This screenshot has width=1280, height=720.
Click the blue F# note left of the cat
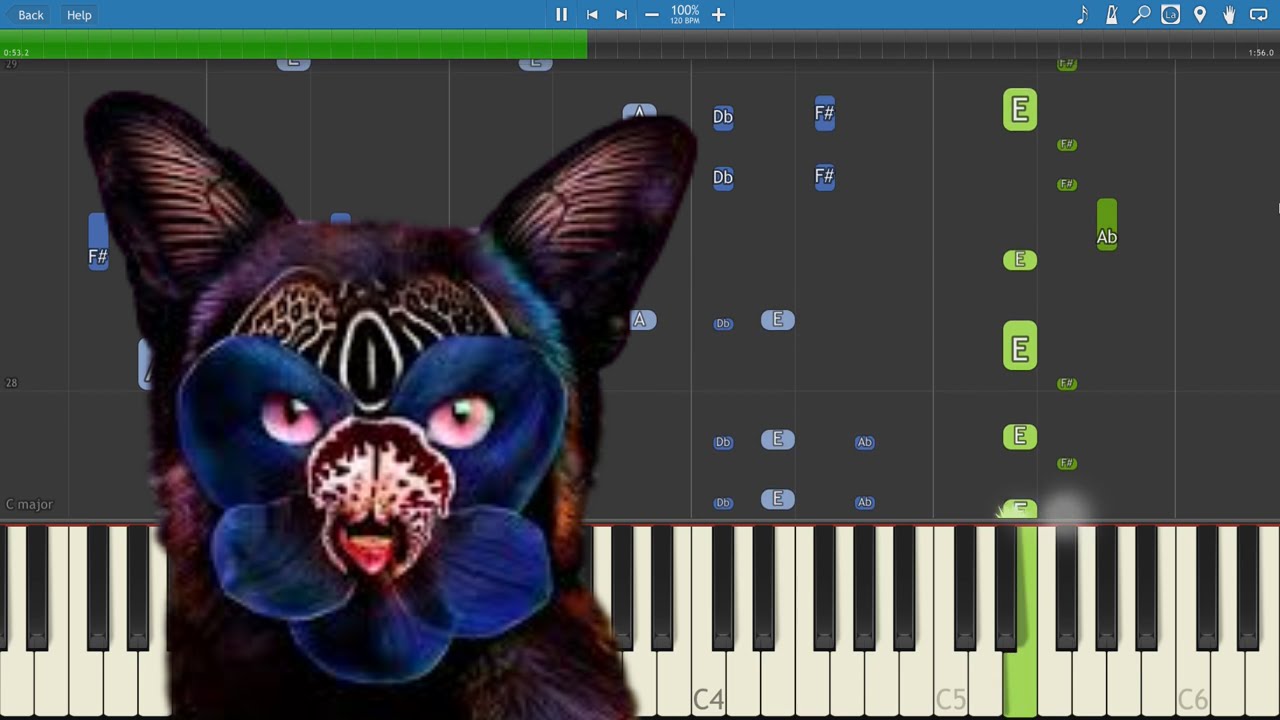click(x=97, y=242)
